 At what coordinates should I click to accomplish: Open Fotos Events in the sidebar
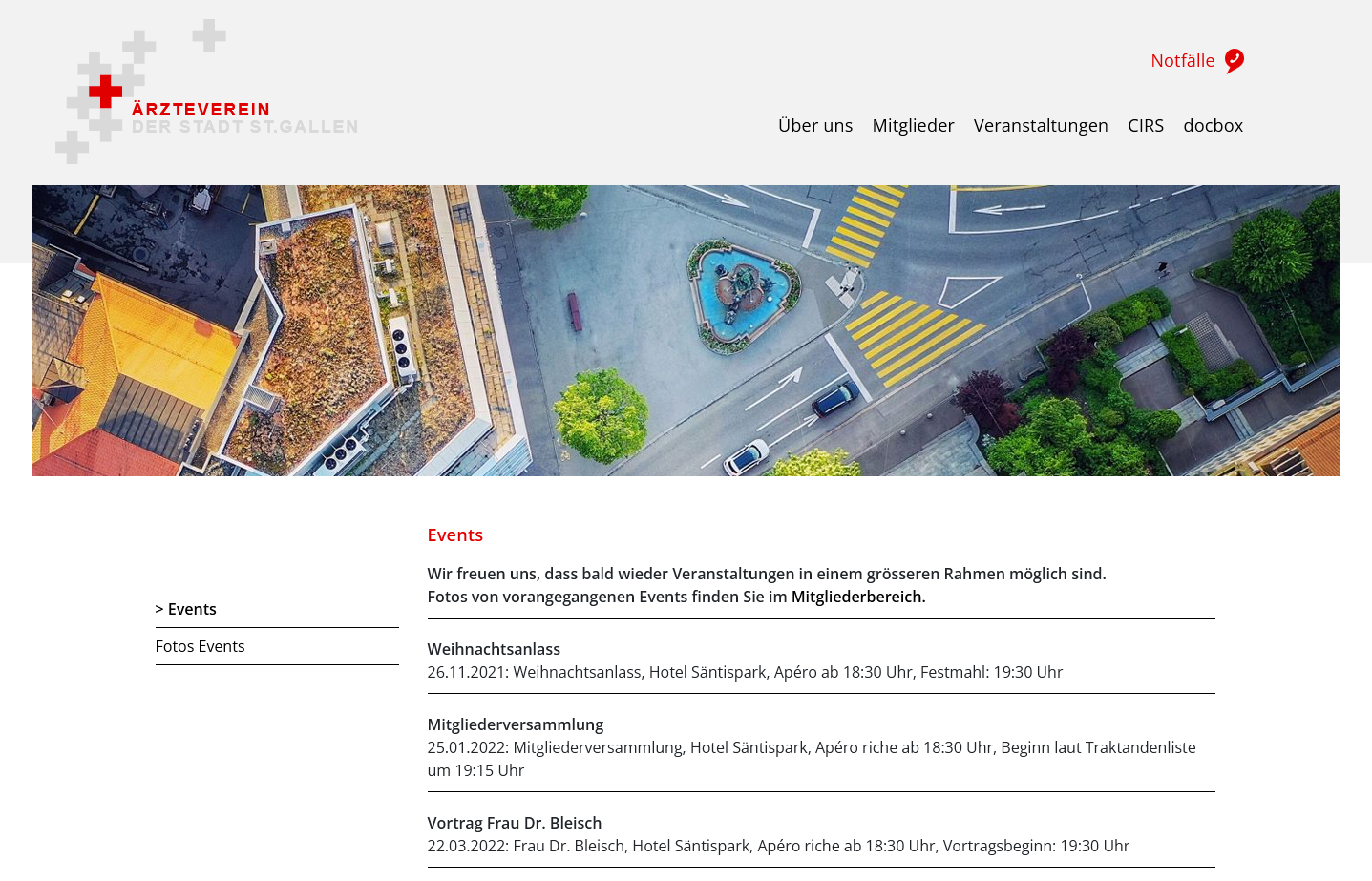point(200,646)
